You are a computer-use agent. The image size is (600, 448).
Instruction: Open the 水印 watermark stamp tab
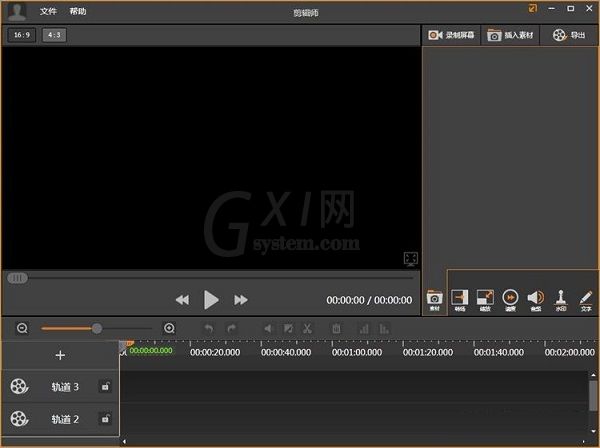pyautogui.click(x=561, y=300)
